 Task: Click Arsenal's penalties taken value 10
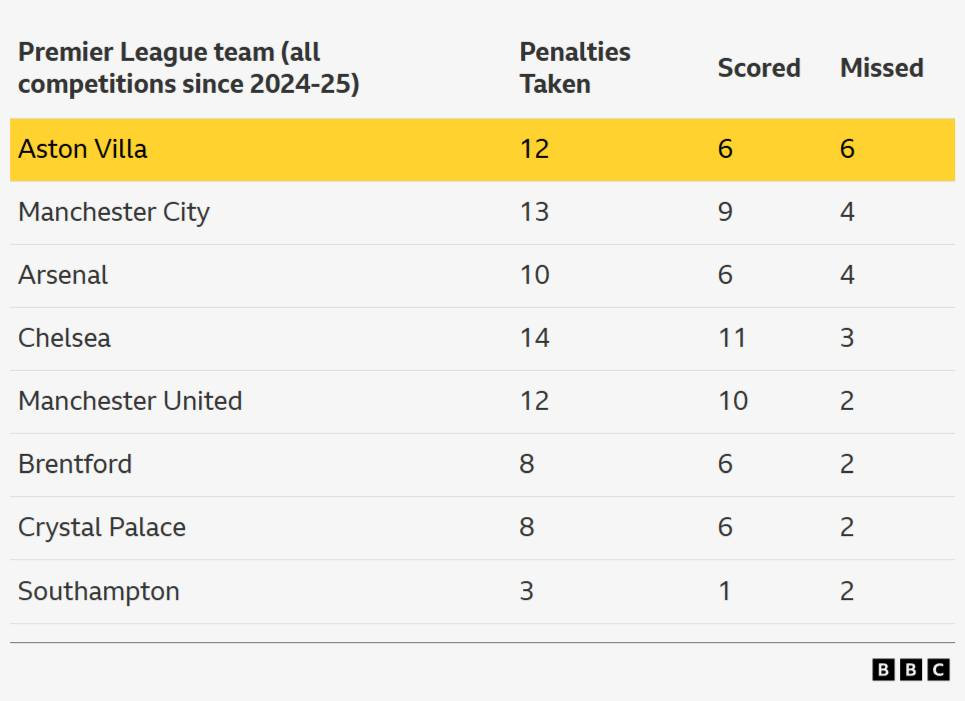pyautogui.click(x=534, y=275)
